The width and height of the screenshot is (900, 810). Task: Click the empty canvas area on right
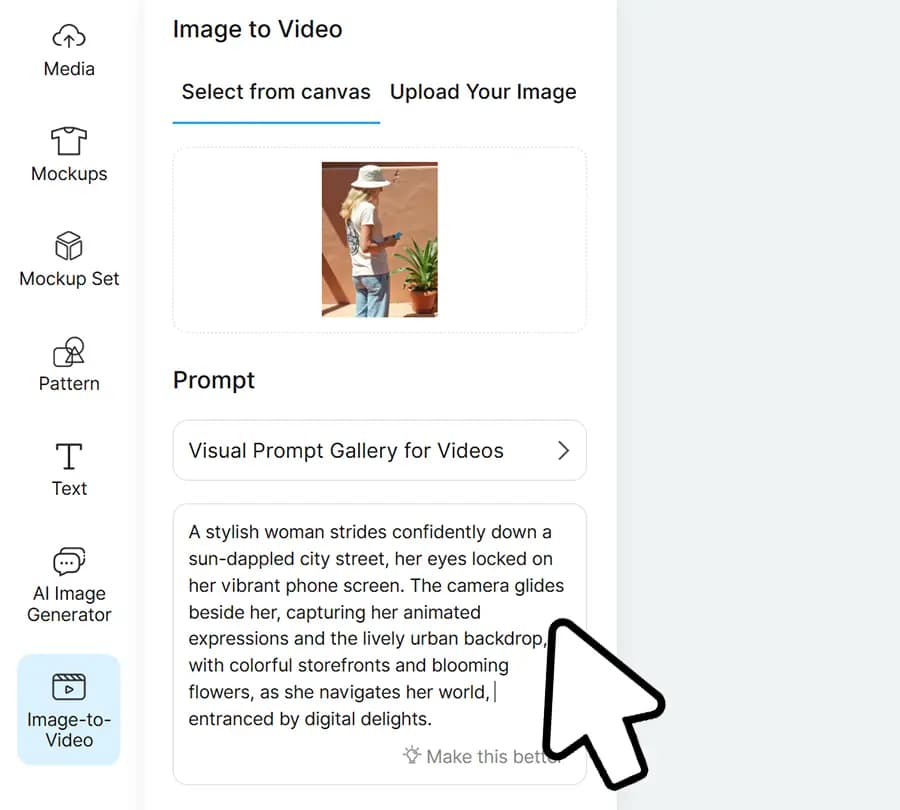point(760,300)
